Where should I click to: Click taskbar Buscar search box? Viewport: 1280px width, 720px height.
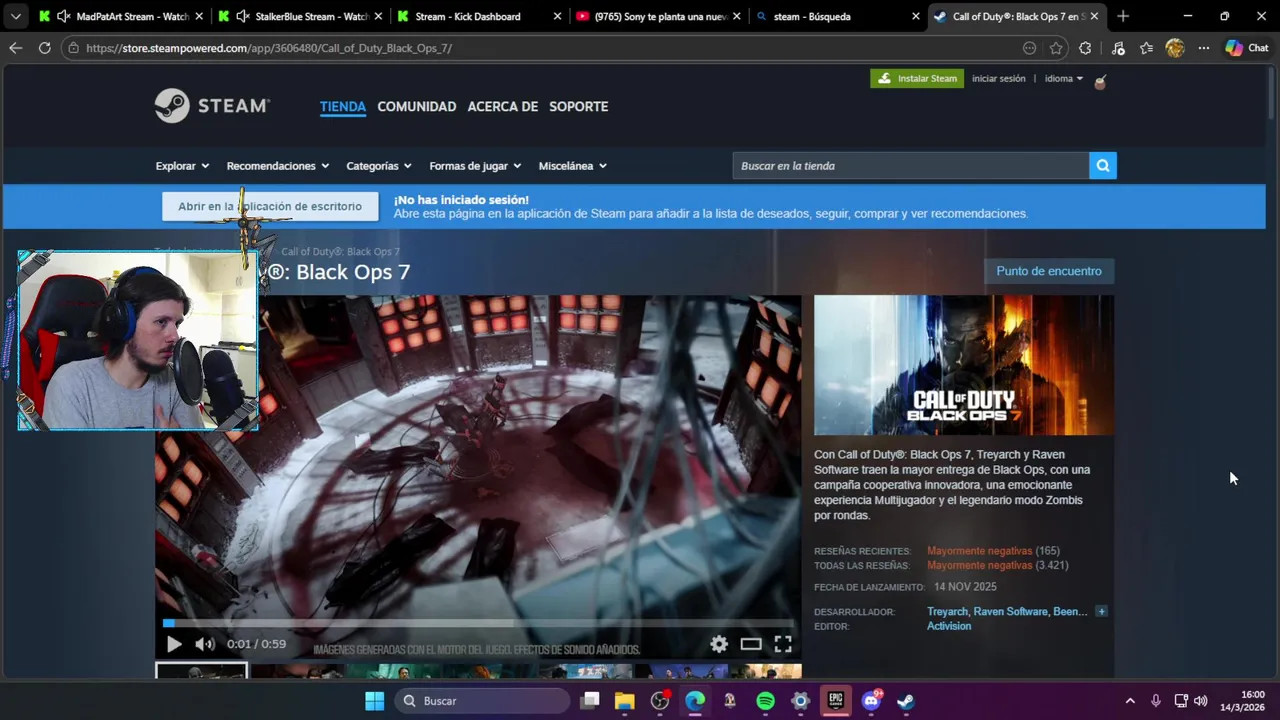[x=484, y=701]
